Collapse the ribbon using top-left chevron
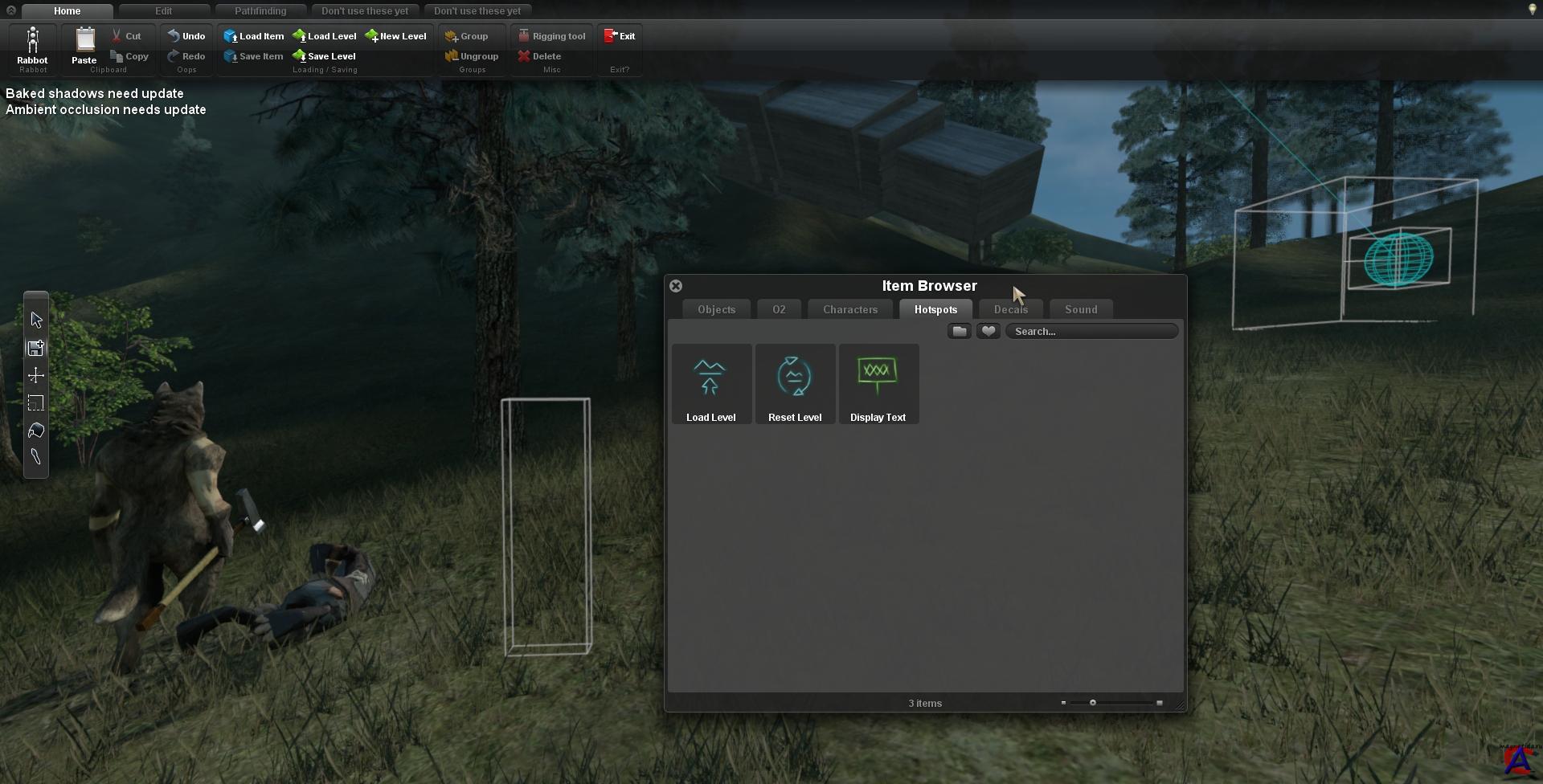Viewport: 1543px width, 784px height. [x=11, y=10]
